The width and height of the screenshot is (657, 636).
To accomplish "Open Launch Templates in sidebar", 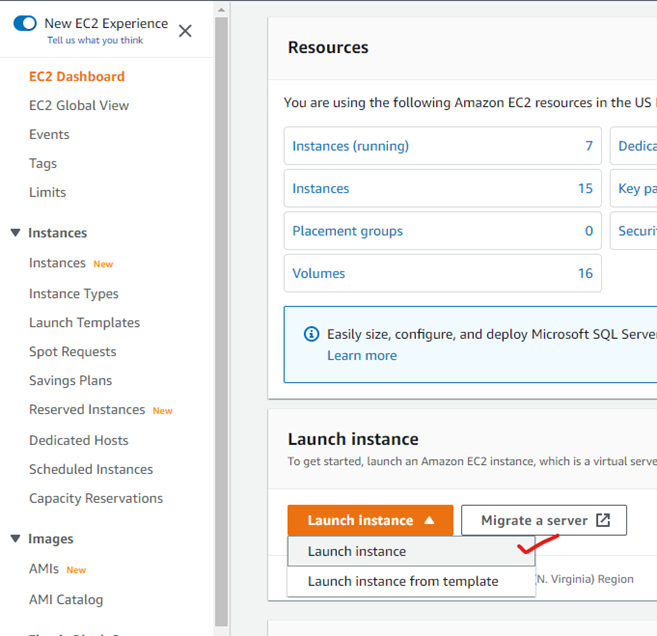I will pos(84,323).
